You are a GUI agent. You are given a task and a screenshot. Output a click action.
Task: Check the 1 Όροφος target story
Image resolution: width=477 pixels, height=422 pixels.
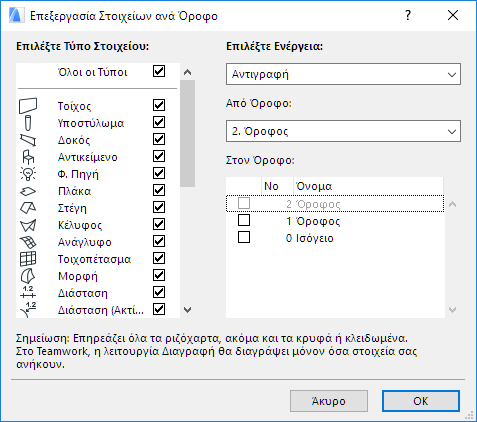(244, 220)
